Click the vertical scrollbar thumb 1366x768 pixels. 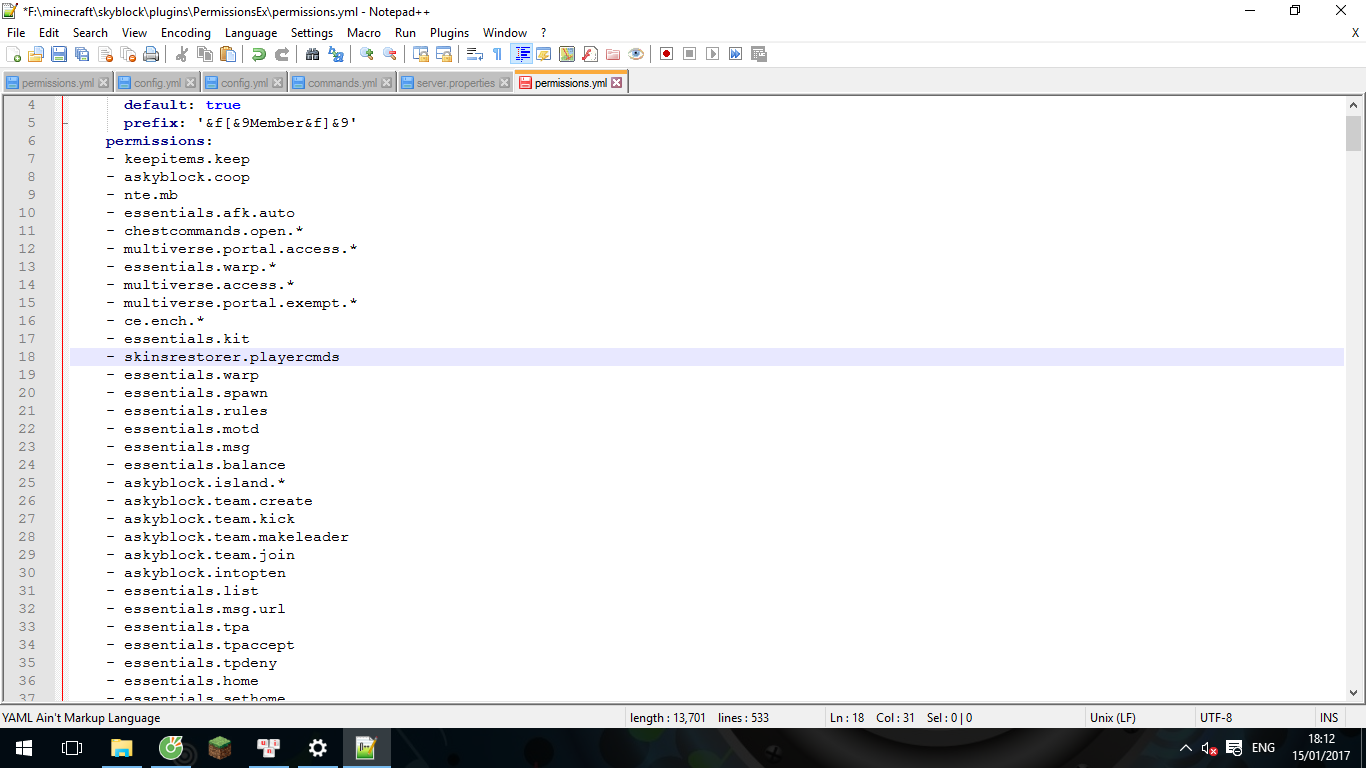pos(1353,132)
